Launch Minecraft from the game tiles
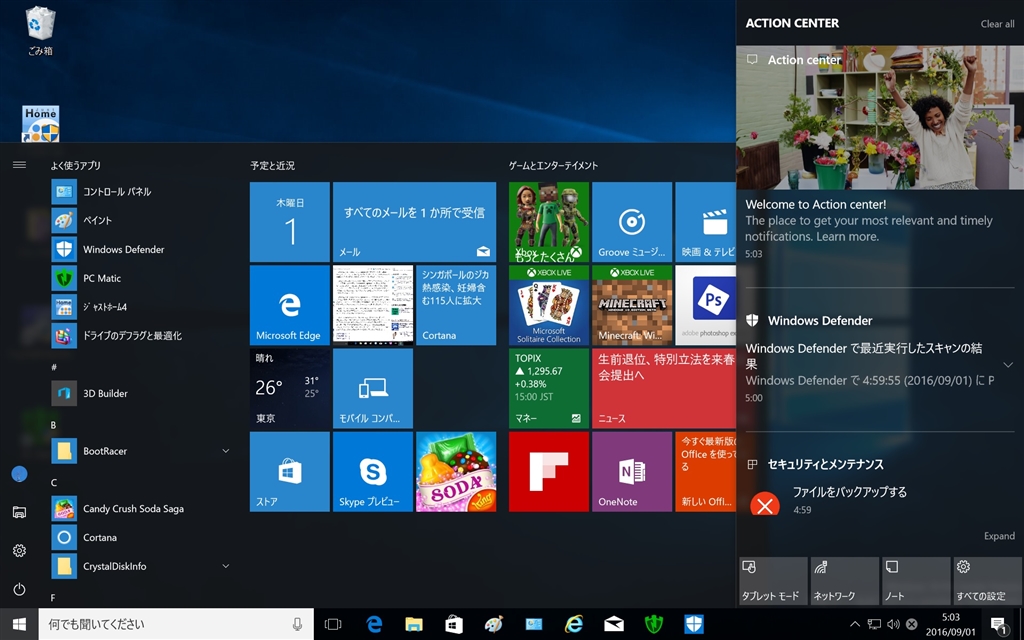The height and width of the screenshot is (640, 1024). point(631,305)
